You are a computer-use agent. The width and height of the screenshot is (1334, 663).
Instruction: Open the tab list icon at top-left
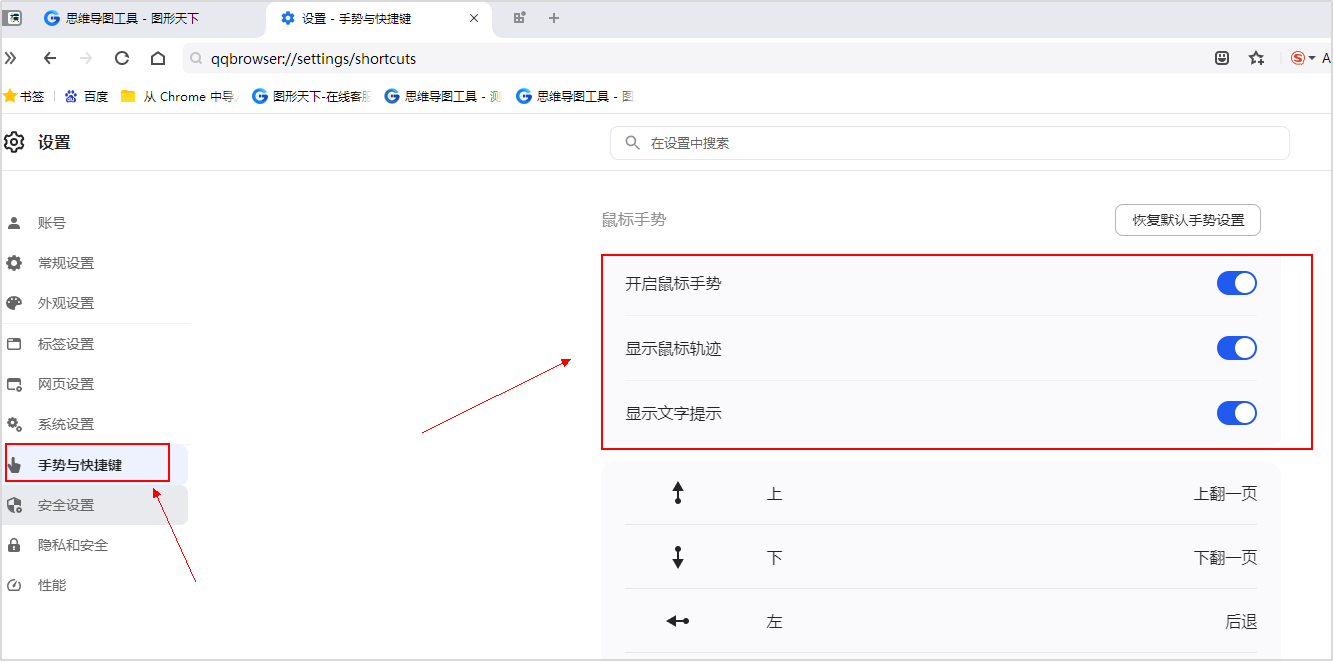tap(13, 18)
